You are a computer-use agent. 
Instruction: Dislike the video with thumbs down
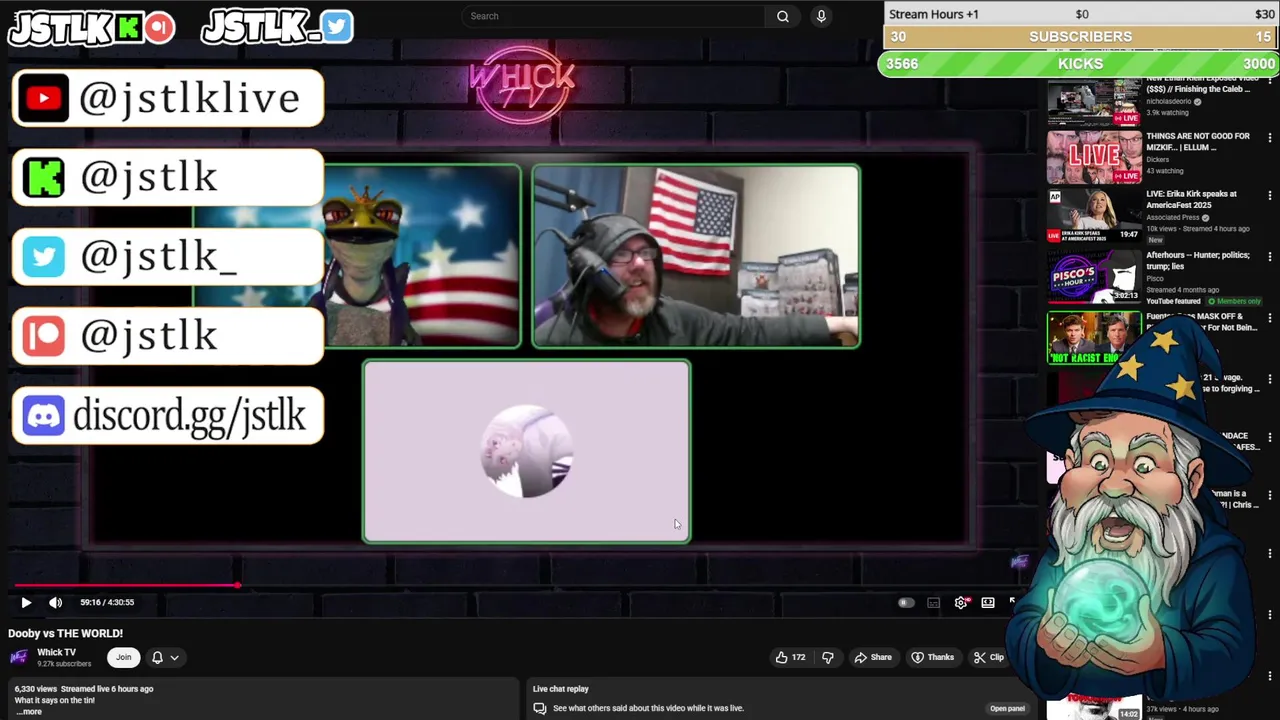click(x=827, y=657)
